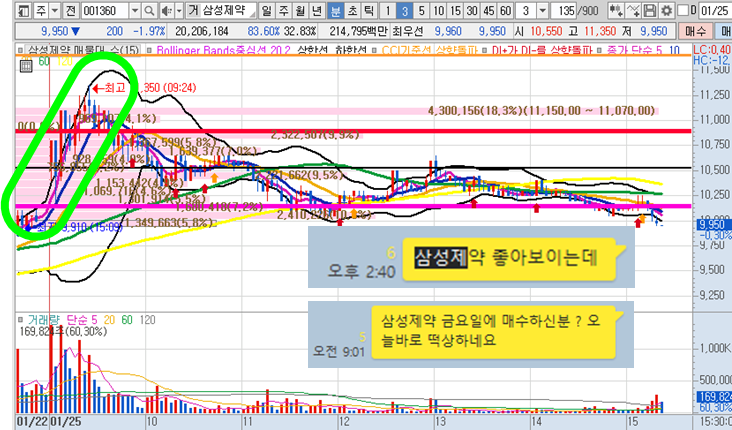Screen dimensions: 732x430
Task: Choose the 1 minute interval button
Action: [x=387, y=10]
